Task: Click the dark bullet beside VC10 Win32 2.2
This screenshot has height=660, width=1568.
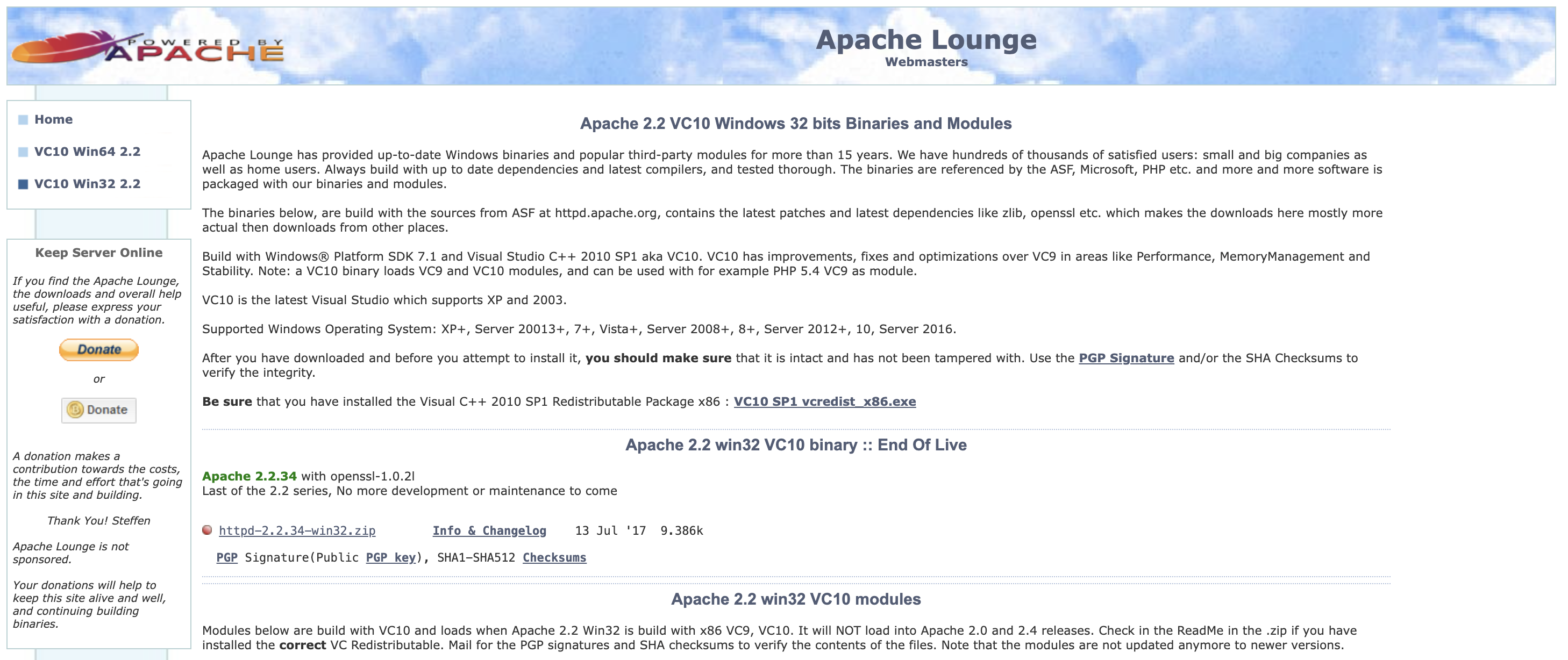Action: coord(23,184)
